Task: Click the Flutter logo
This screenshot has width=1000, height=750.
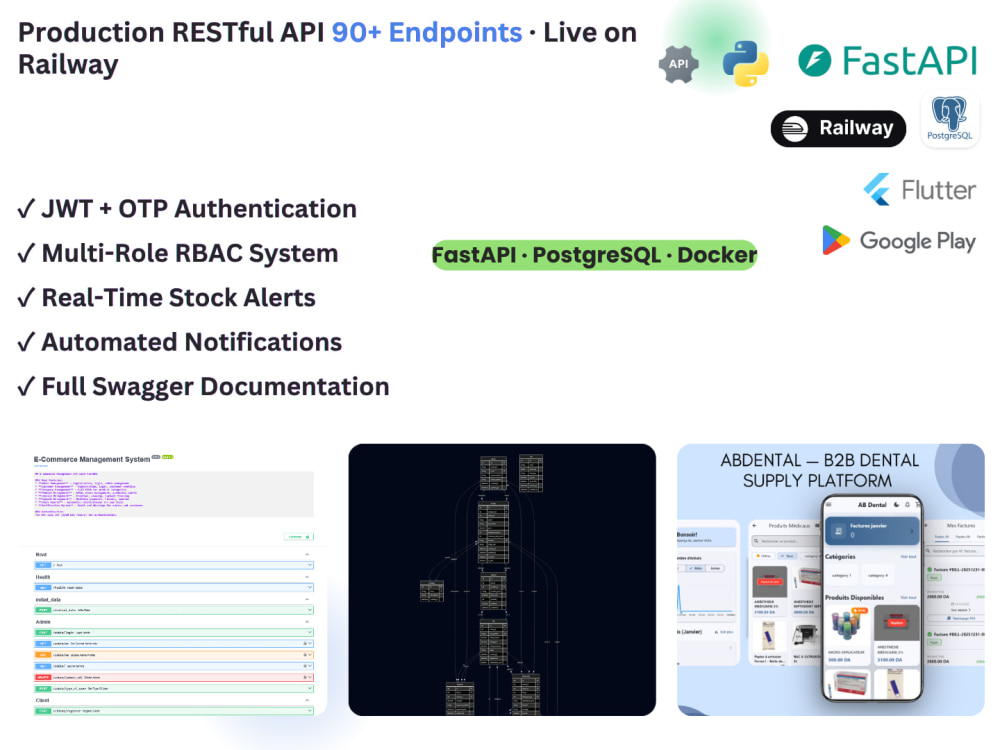Action: pos(876,189)
